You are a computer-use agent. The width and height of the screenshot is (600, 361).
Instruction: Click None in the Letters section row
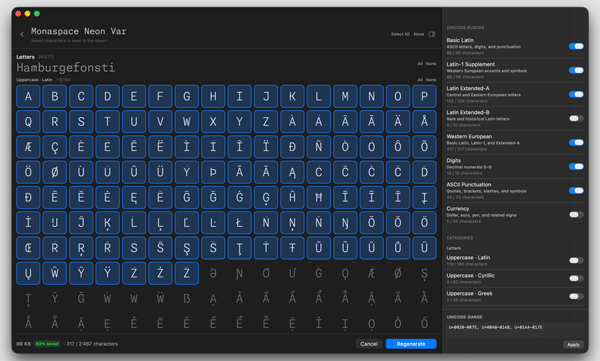pos(431,64)
